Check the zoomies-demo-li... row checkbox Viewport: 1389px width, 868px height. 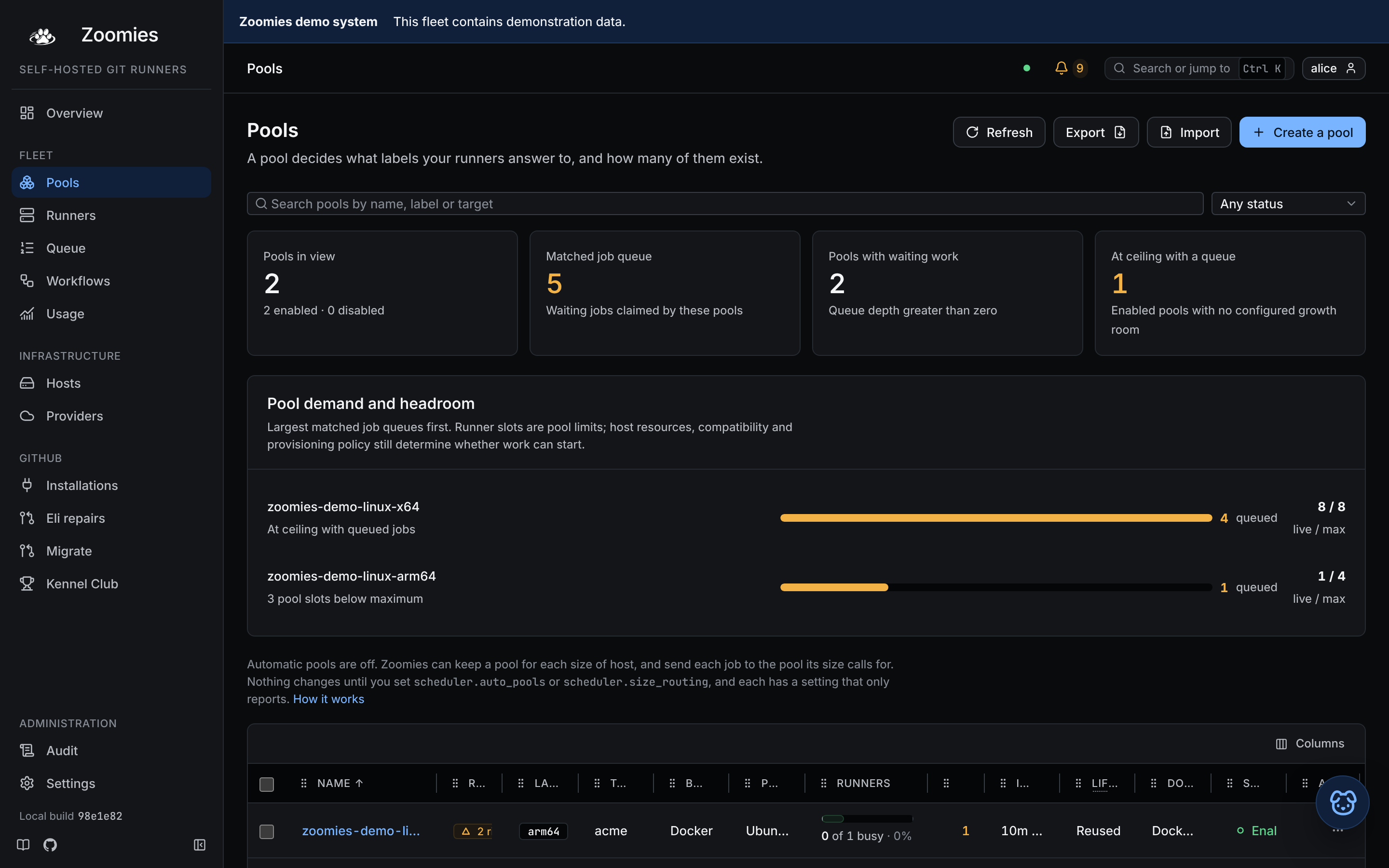(267, 831)
